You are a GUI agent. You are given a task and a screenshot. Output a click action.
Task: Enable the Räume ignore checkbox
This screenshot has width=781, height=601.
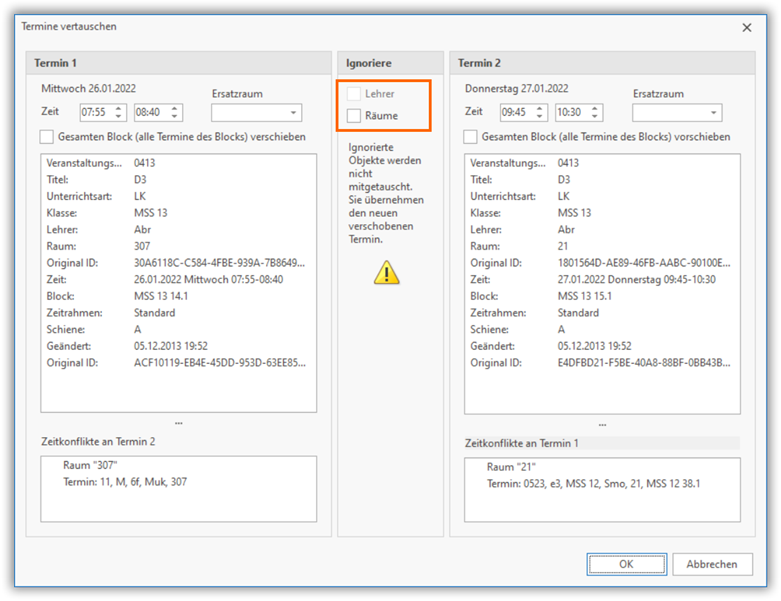pos(354,116)
